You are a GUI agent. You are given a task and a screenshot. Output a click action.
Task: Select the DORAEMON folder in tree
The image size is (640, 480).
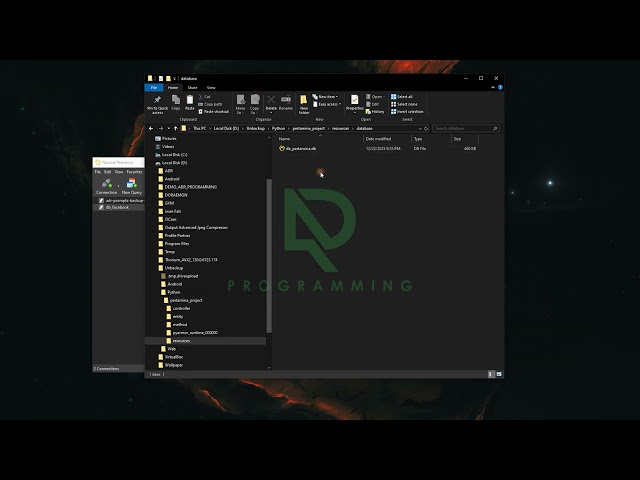(173, 195)
